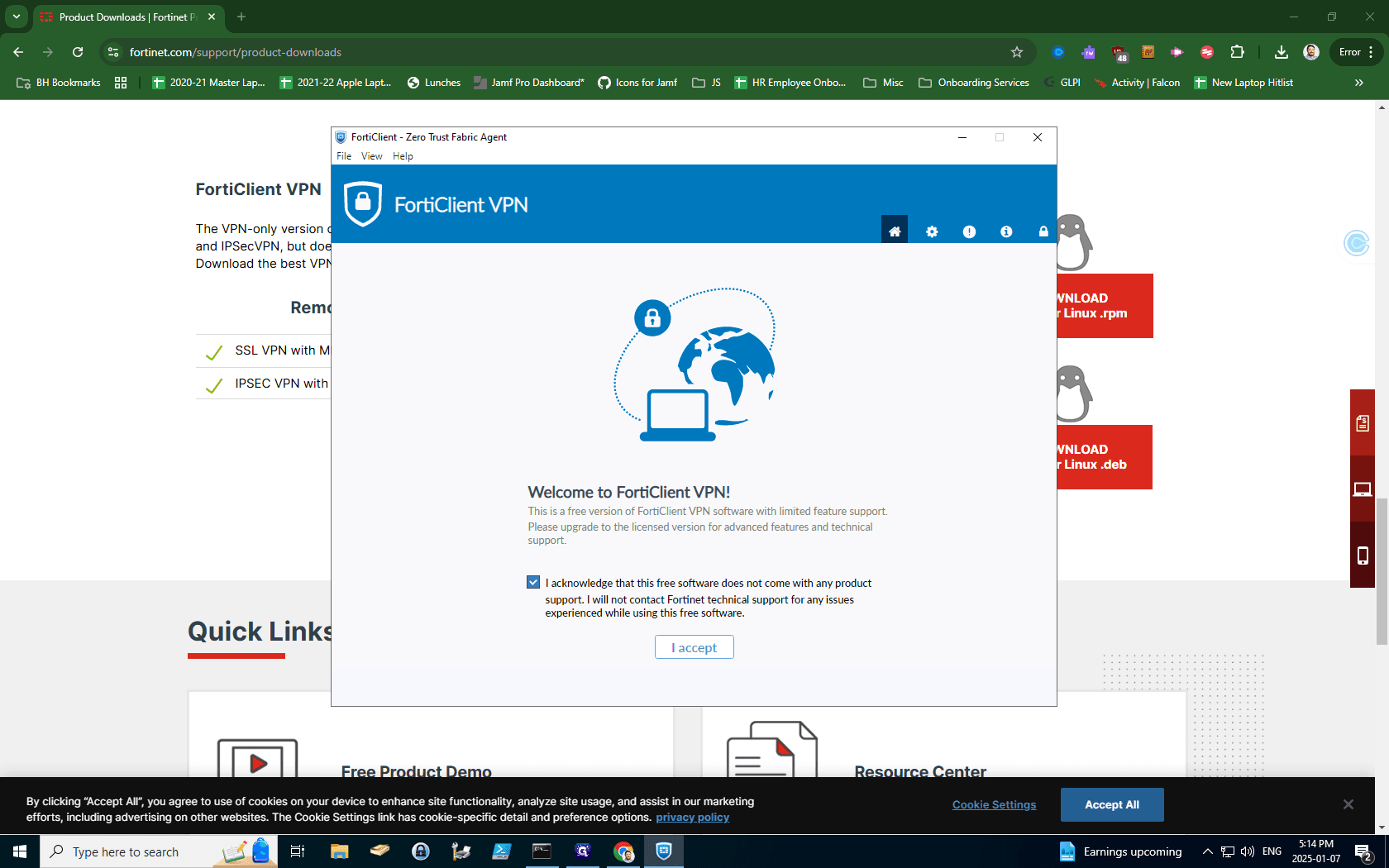Expand the hidden bookmarks chevron
1389x868 pixels.
[x=1358, y=83]
